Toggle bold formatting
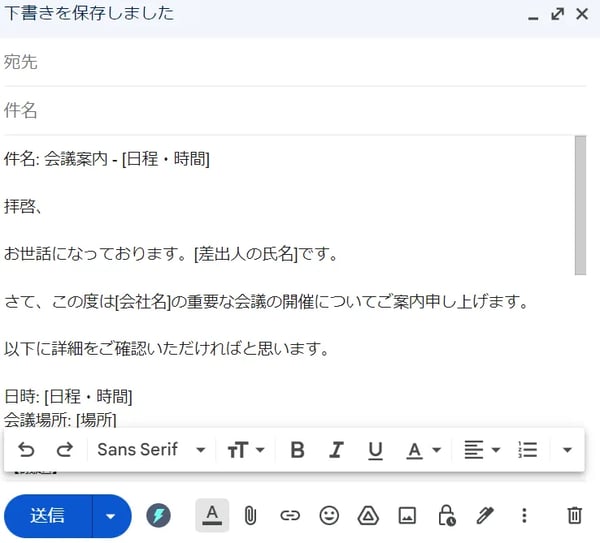This screenshot has height=543, width=600. [297, 450]
